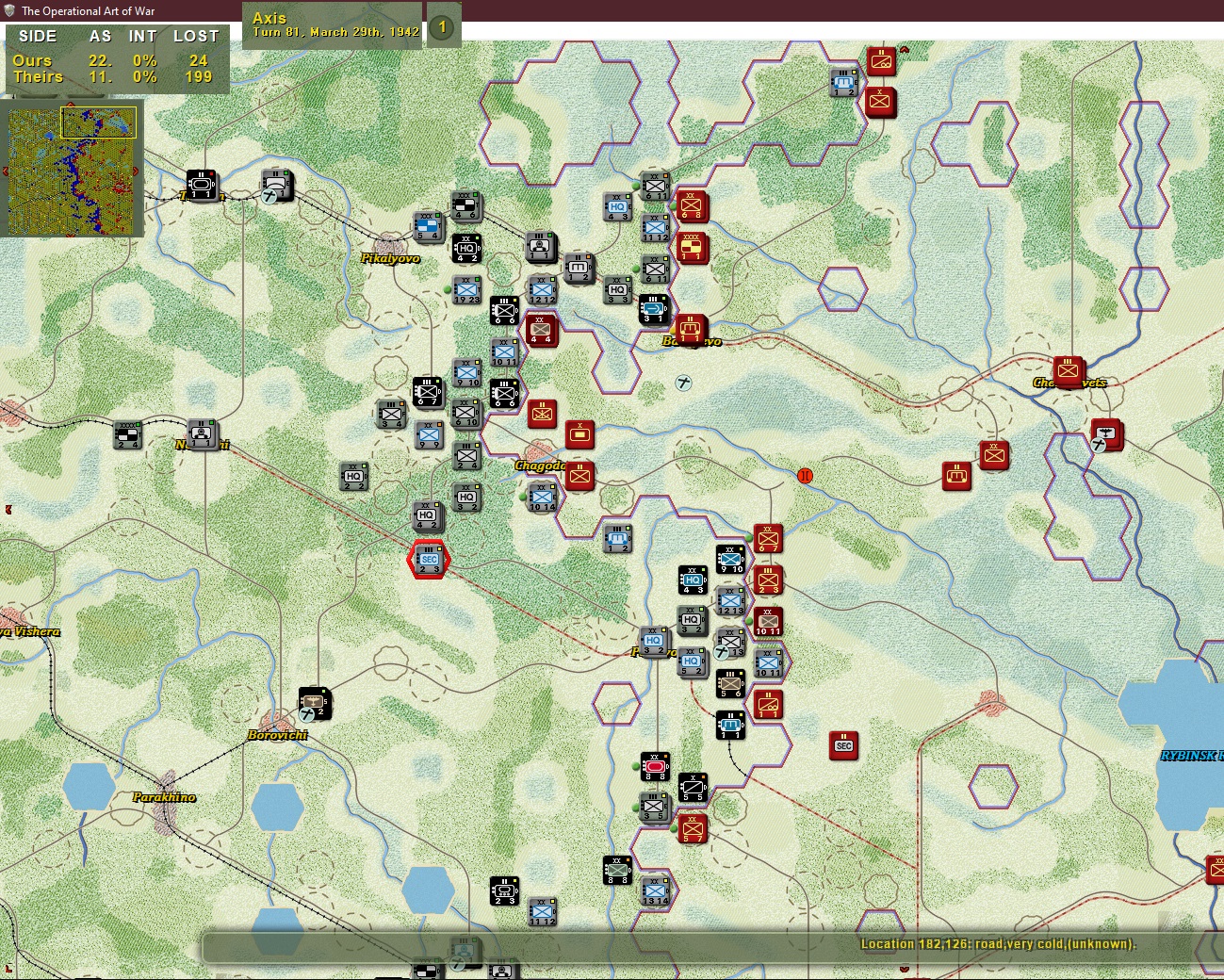Select the blue-white XXX corps unit rated 5-4
This screenshot has height=980, width=1224.
(429, 227)
